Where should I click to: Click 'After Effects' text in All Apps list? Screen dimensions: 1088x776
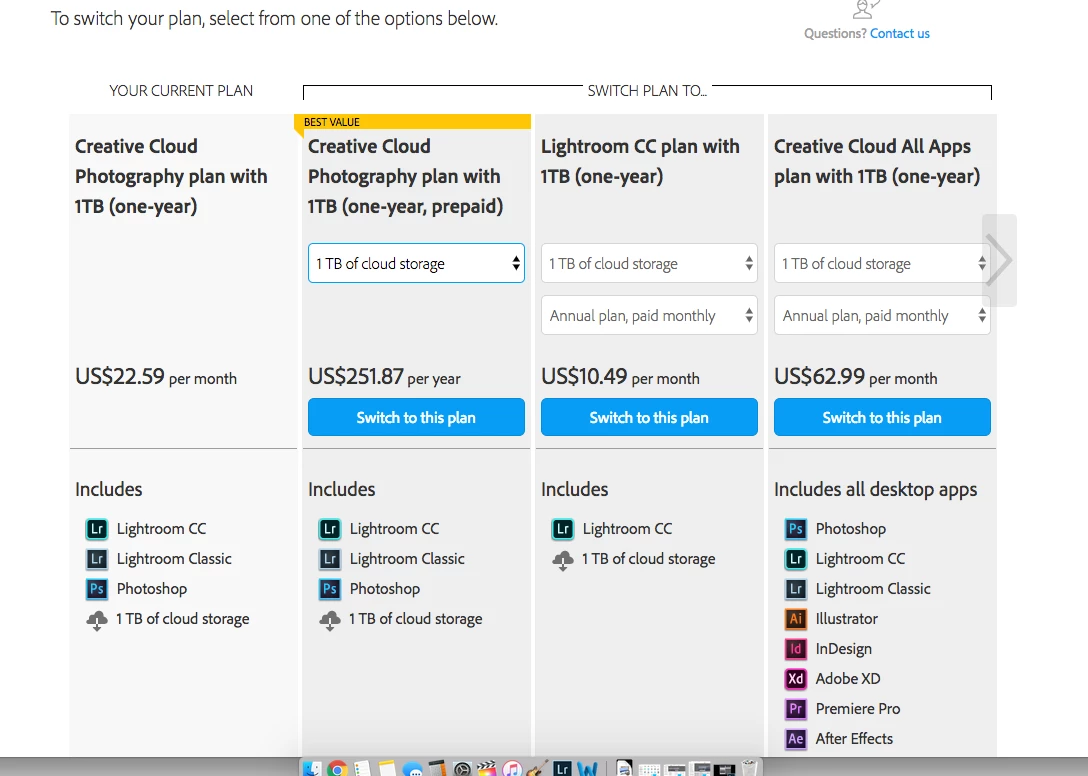854,739
